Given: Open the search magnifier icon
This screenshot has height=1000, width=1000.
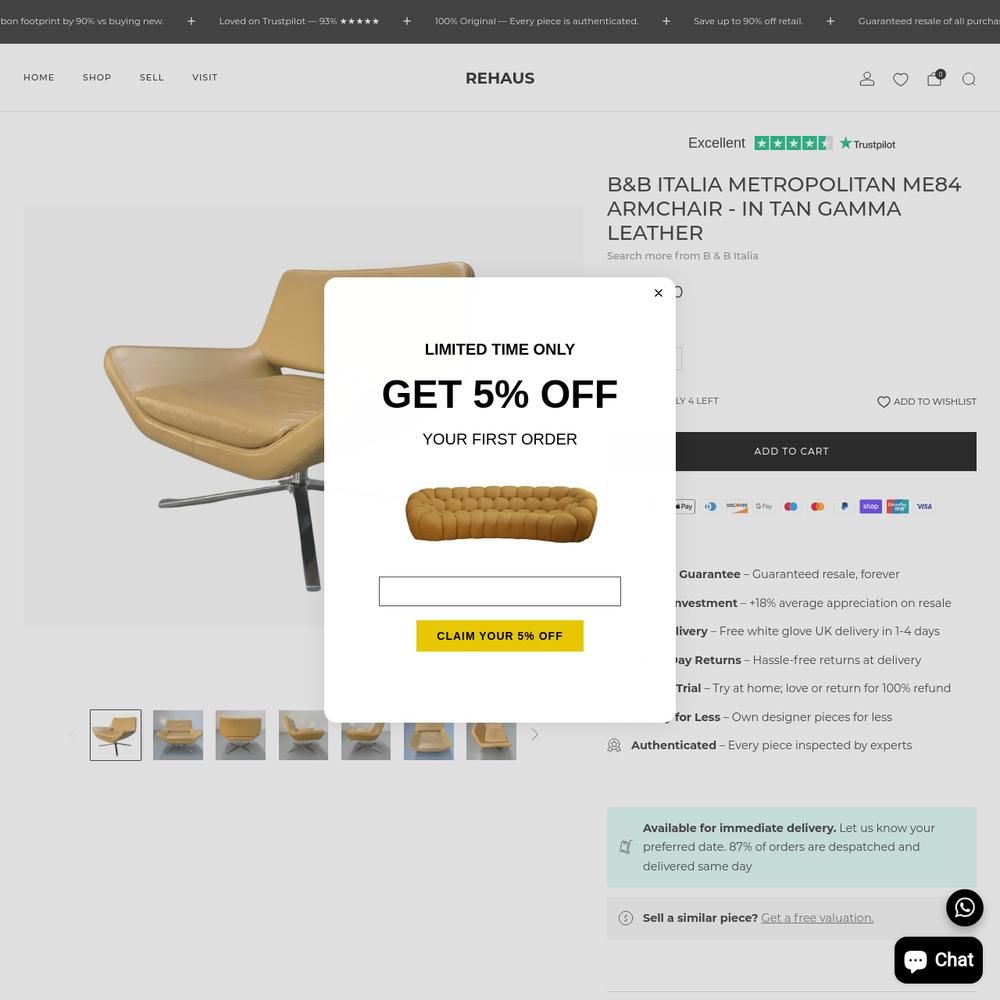Looking at the screenshot, I should (969, 79).
